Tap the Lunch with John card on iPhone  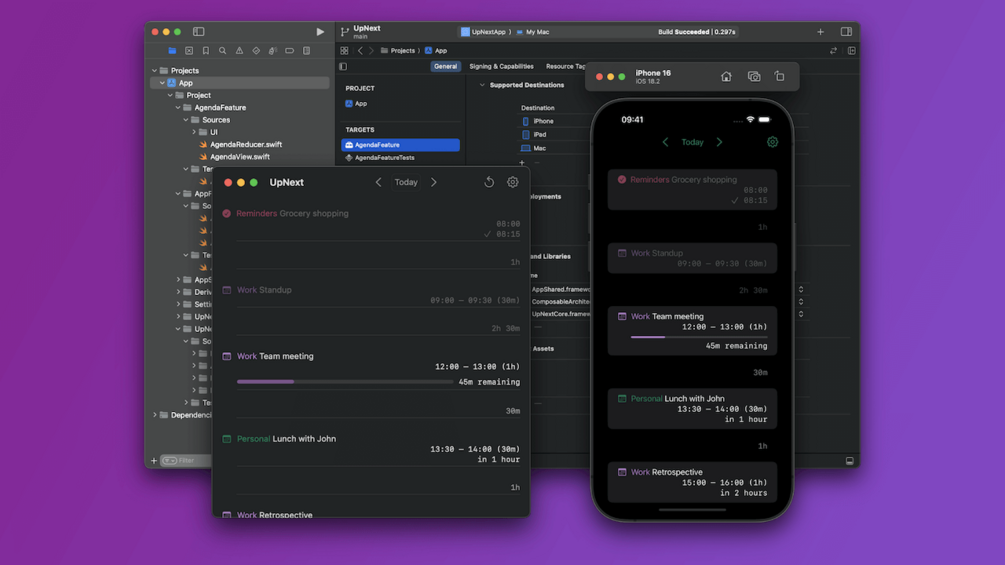pyautogui.click(x=692, y=409)
